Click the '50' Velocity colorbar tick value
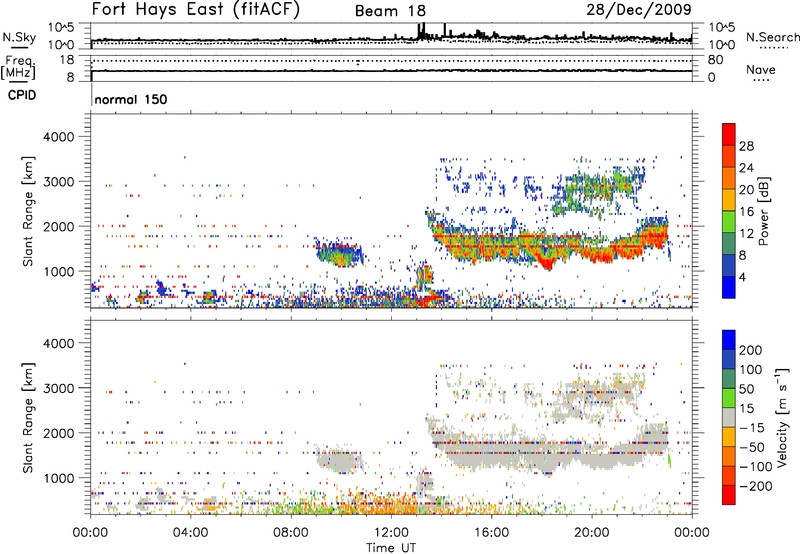Viewport: 800px width, 554px height. (746, 389)
